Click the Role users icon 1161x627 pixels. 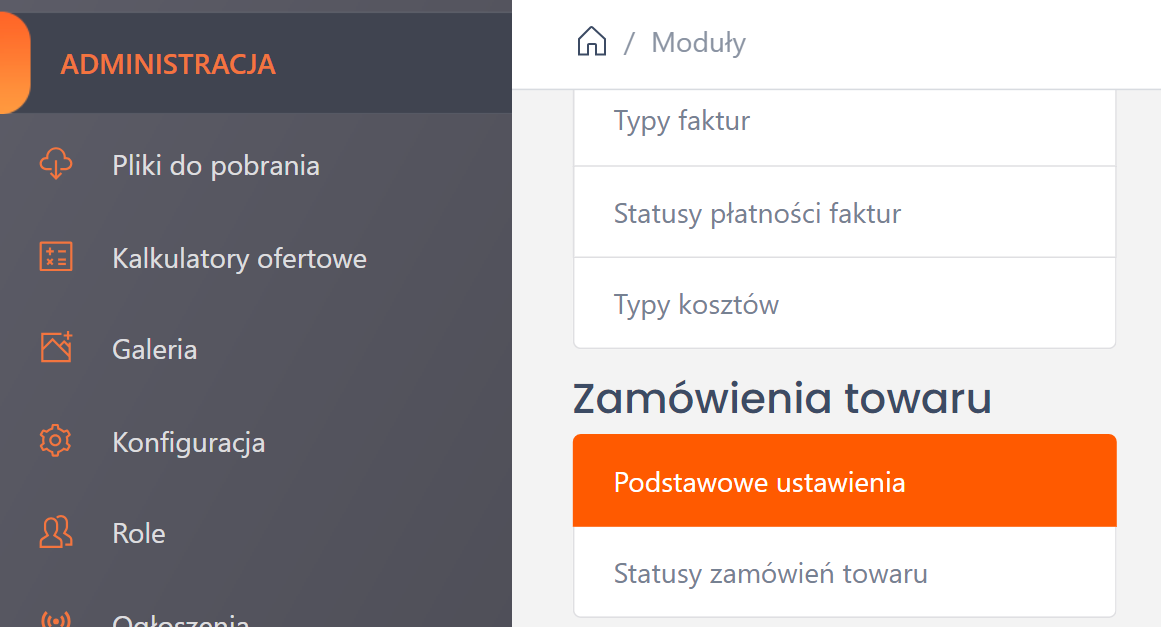(x=56, y=532)
